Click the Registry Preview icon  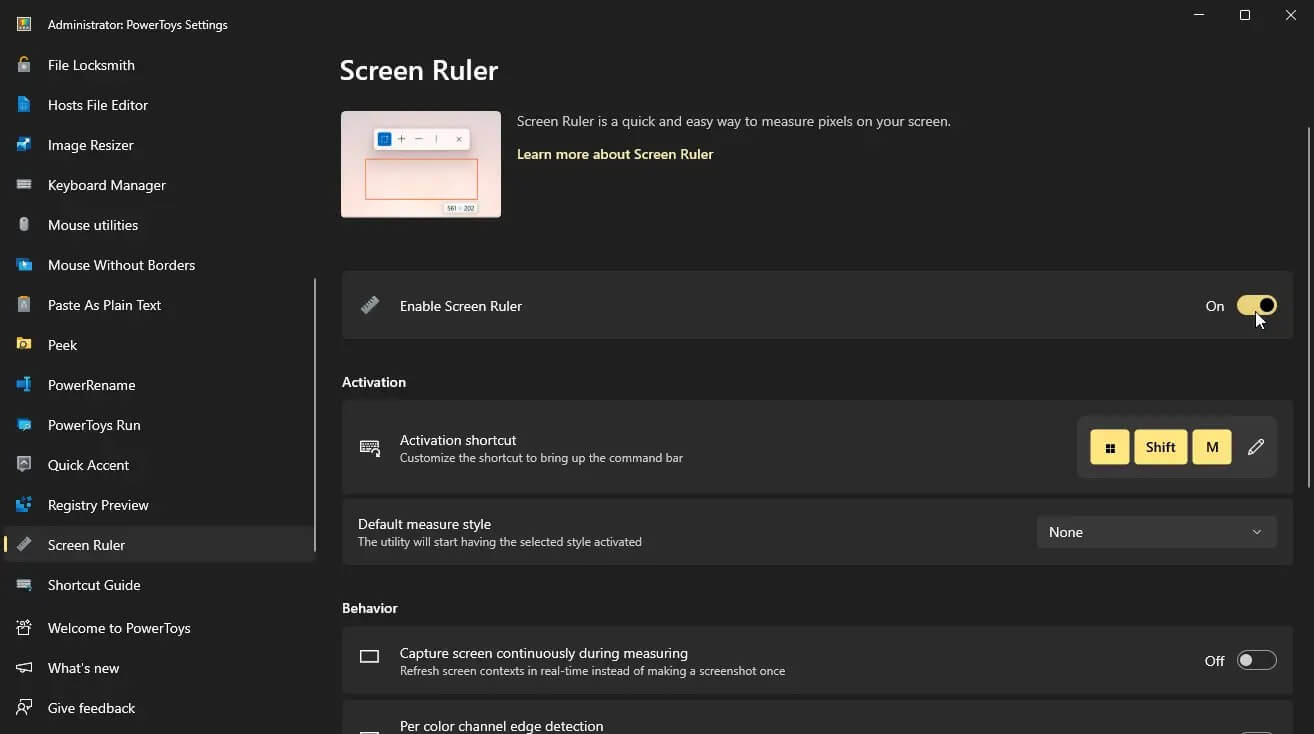tap(24, 505)
